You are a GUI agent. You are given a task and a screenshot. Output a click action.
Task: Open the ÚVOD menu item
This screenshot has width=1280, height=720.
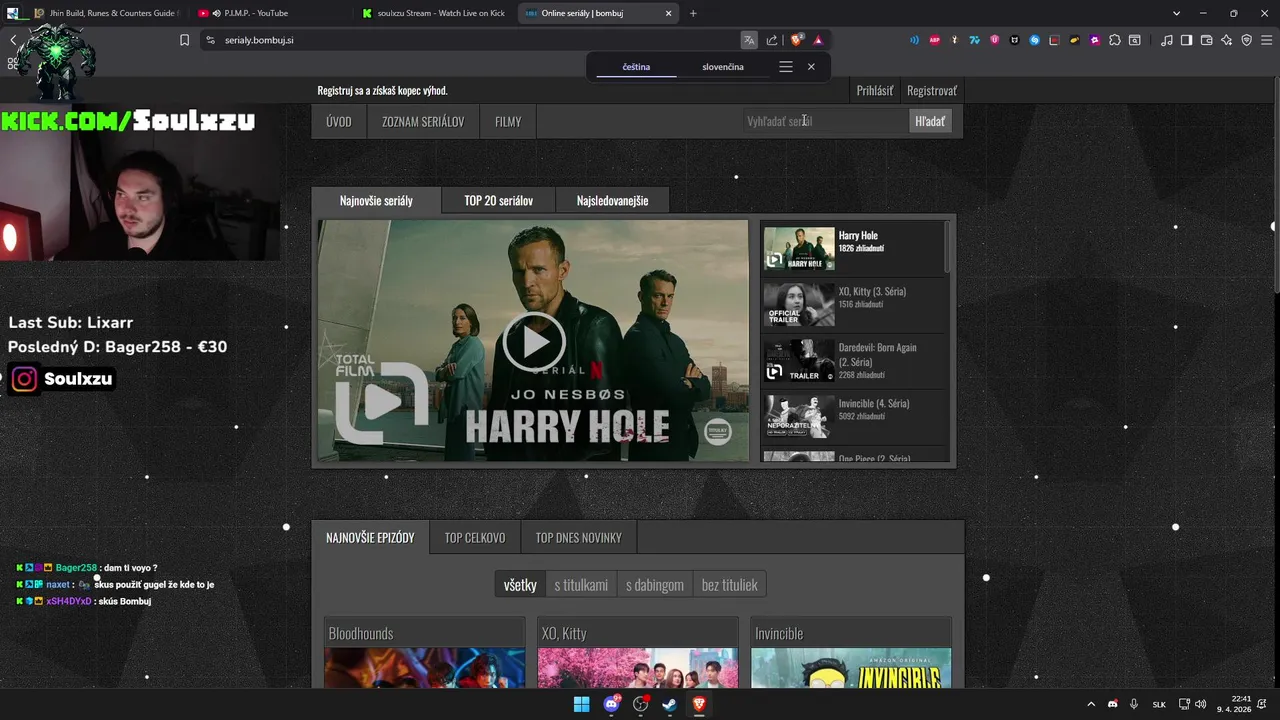[x=339, y=122]
